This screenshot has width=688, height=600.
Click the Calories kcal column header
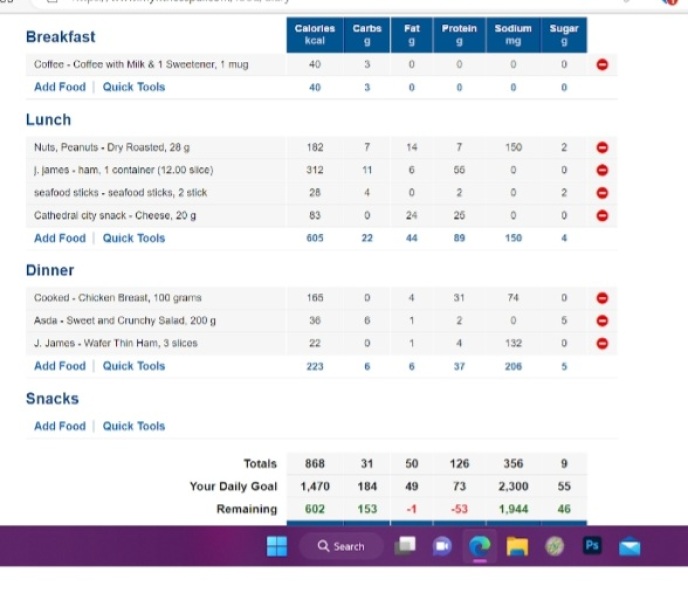click(315, 35)
